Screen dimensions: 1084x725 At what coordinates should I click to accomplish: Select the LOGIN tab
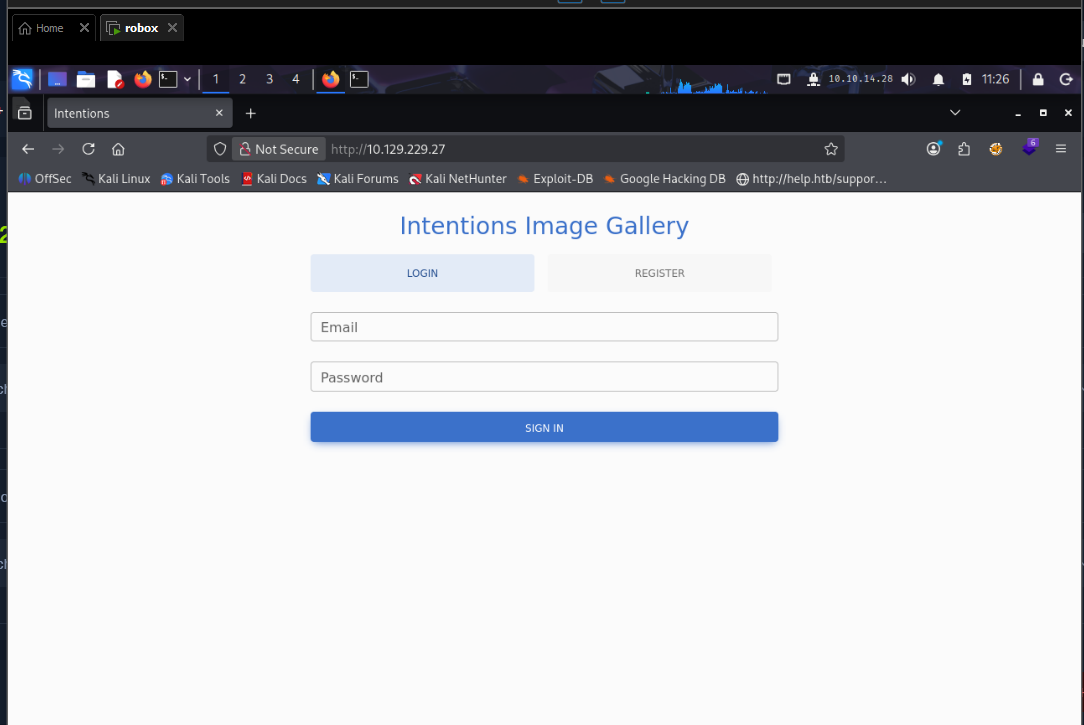422,273
